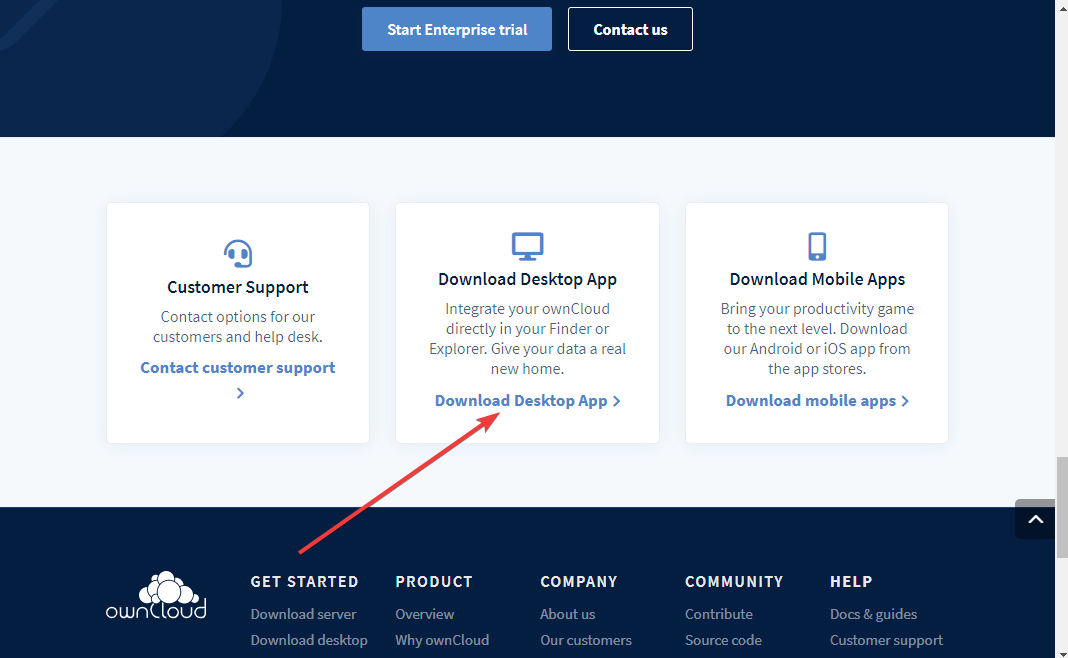Click the Contribute community link
This screenshot has height=658, width=1068.
[718, 614]
